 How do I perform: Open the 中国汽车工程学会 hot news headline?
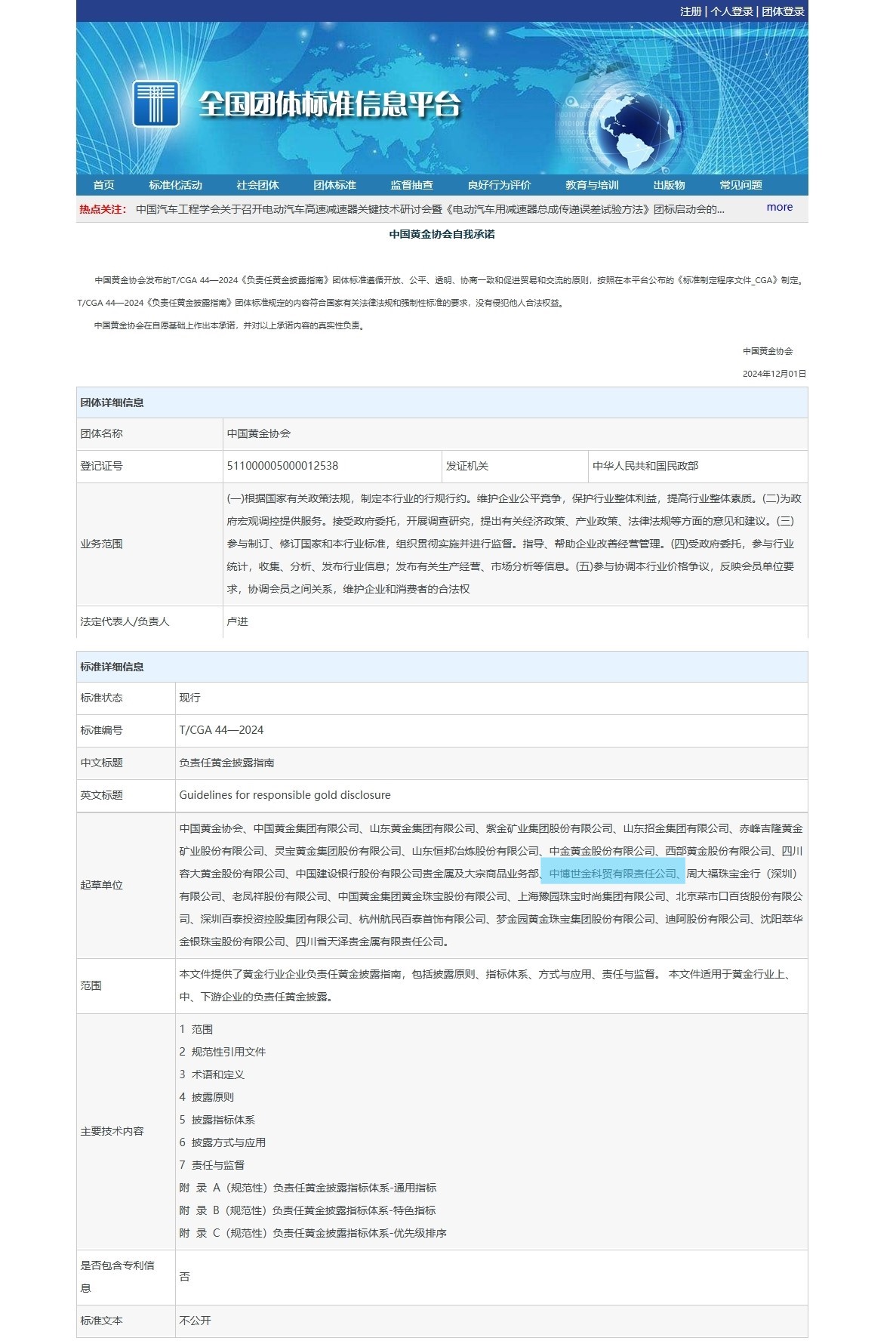430,209
